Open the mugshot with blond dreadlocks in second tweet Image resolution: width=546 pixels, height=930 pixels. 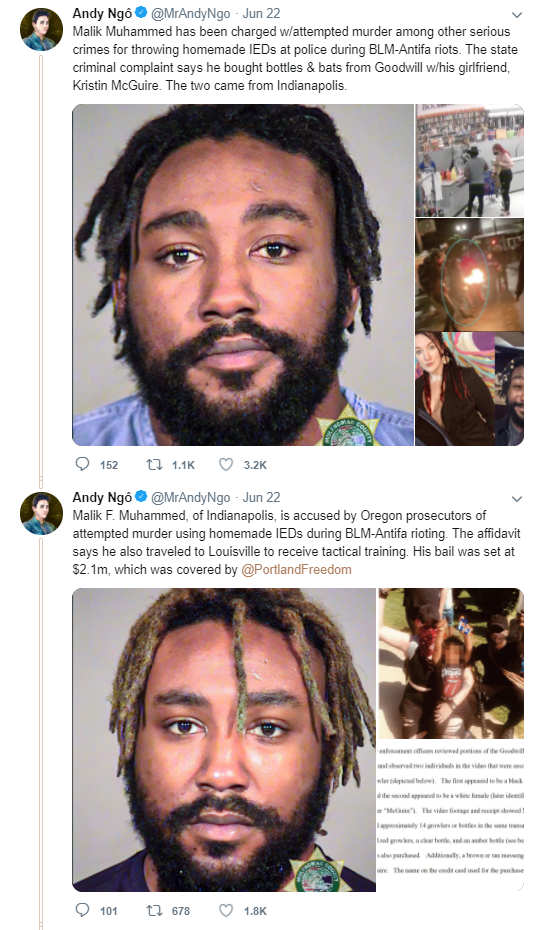(224, 740)
